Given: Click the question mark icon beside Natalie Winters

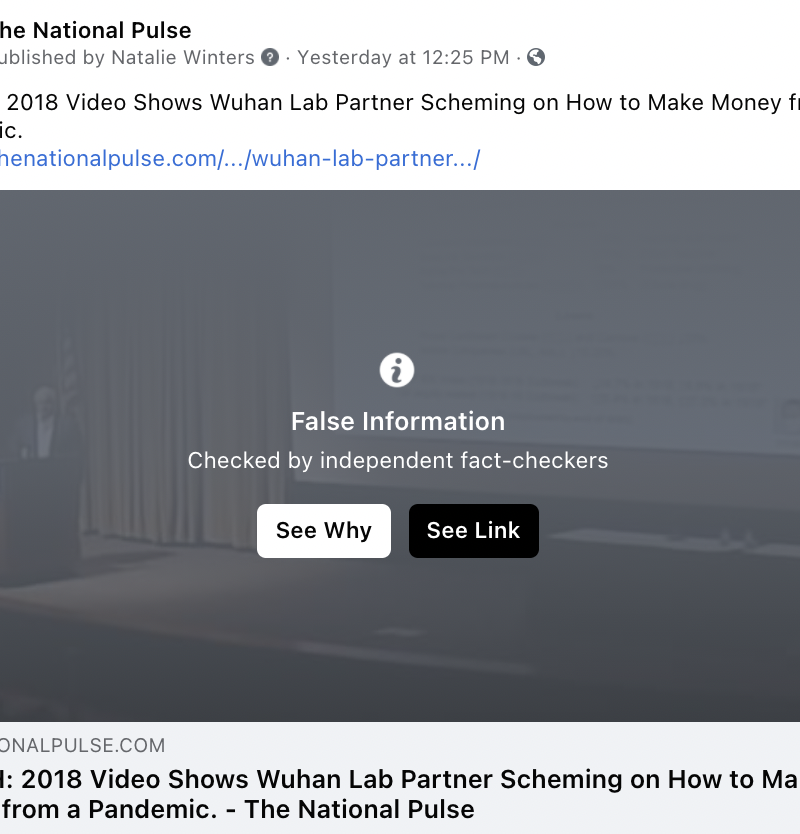Looking at the screenshot, I should tap(270, 57).
